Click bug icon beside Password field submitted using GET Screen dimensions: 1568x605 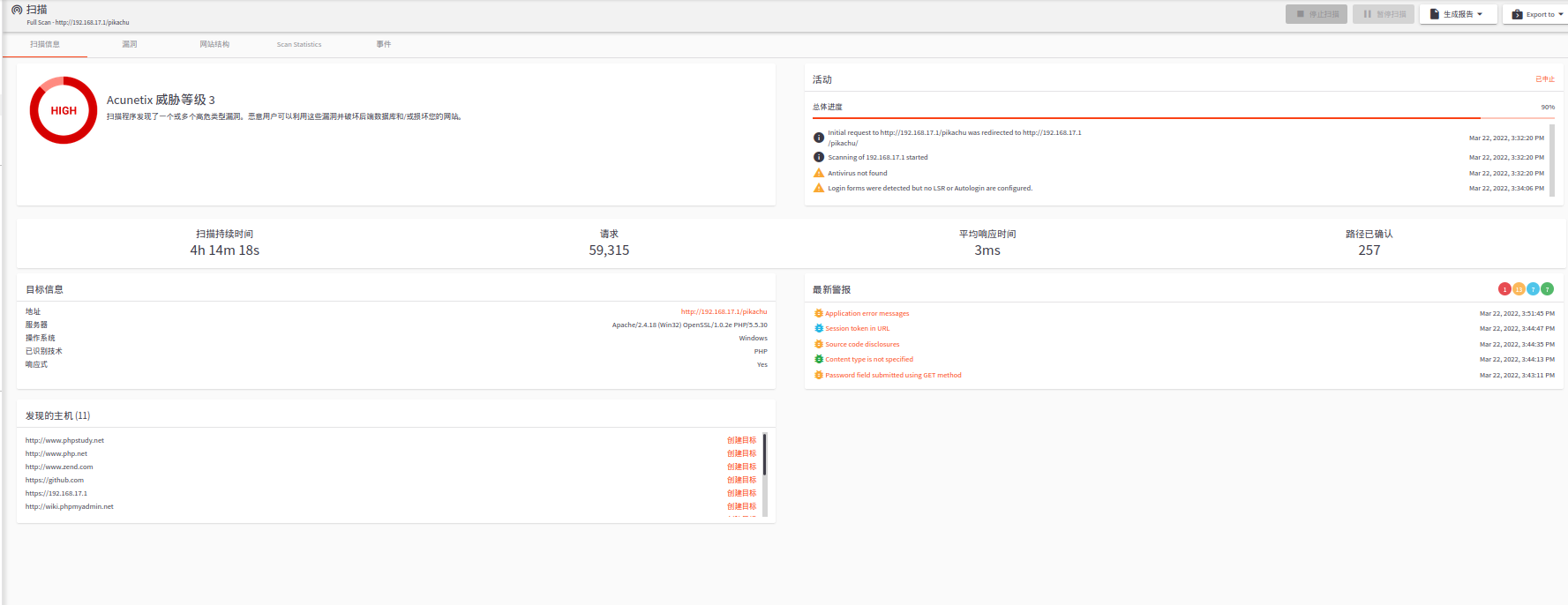point(819,375)
